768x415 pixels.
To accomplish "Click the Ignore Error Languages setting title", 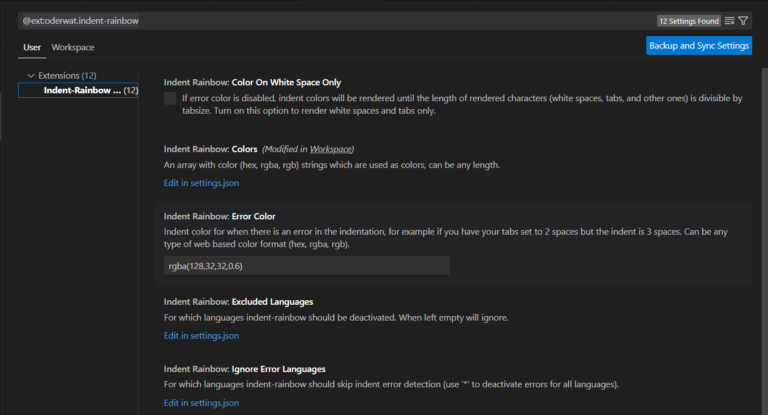I will tap(245, 368).
